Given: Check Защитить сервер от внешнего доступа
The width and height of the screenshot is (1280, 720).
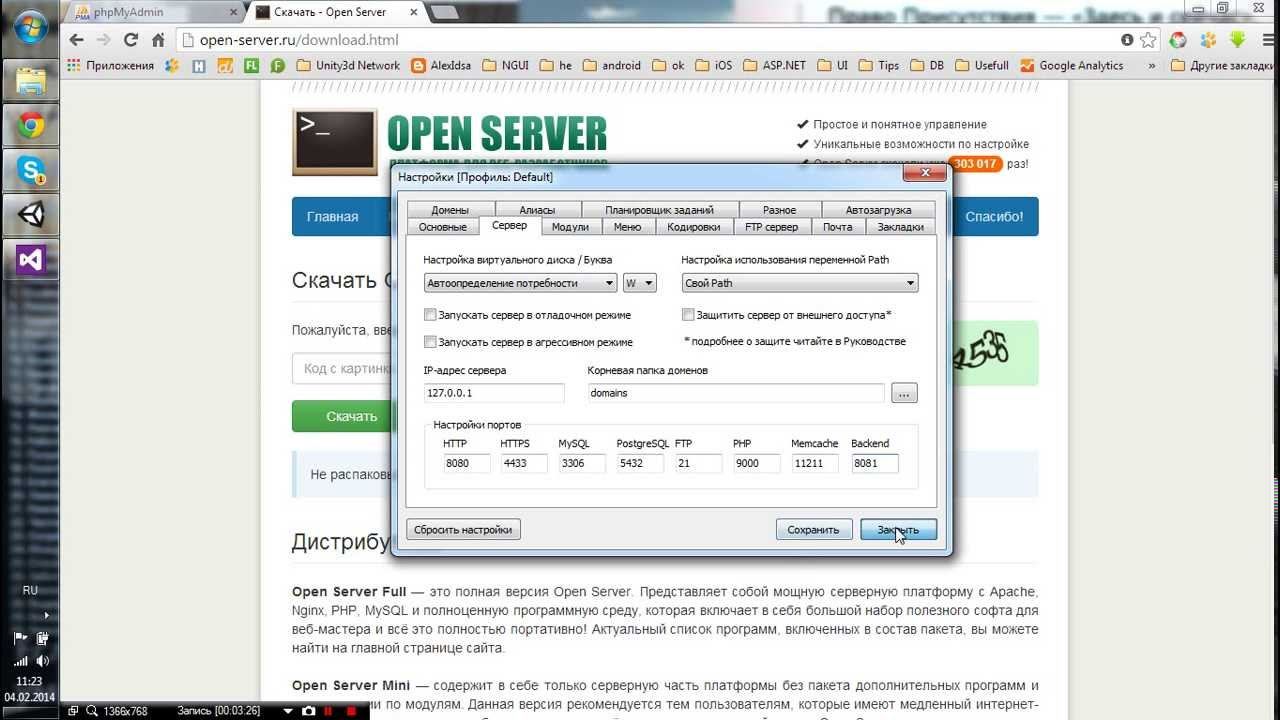Looking at the screenshot, I should click(x=688, y=315).
